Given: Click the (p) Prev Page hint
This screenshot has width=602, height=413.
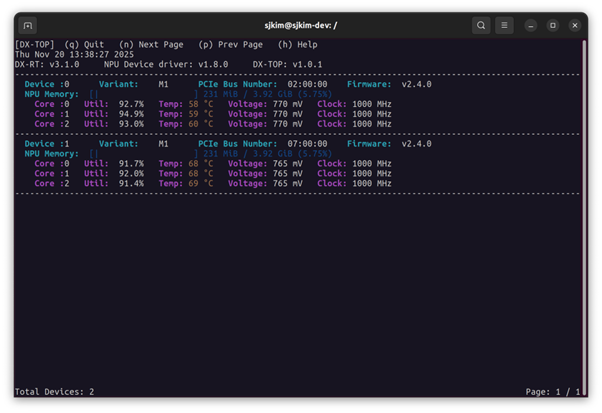Looking at the screenshot, I should pyautogui.click(x=231, y=45).
